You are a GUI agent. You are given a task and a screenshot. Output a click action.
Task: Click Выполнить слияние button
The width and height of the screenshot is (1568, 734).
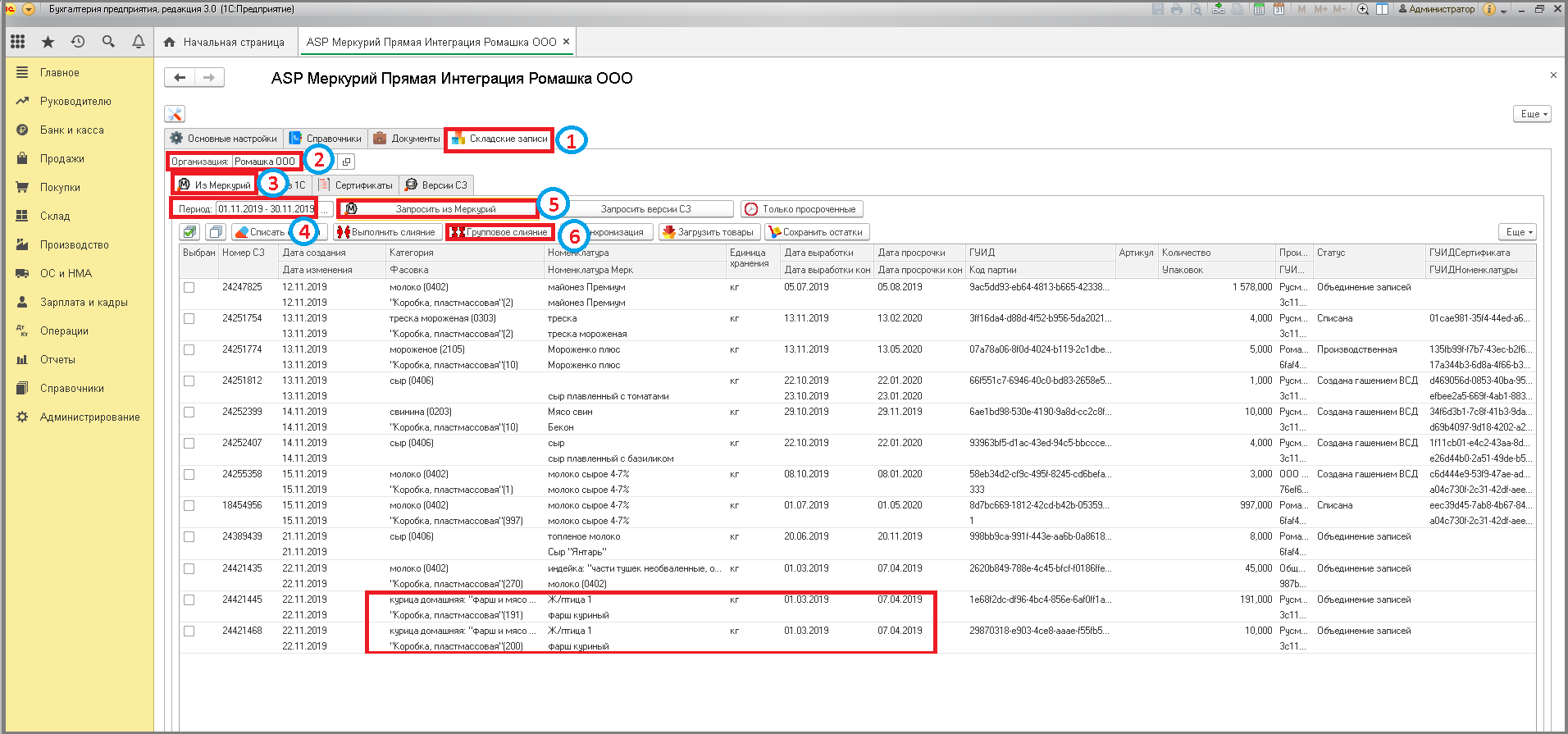click(x=387, y=232)
